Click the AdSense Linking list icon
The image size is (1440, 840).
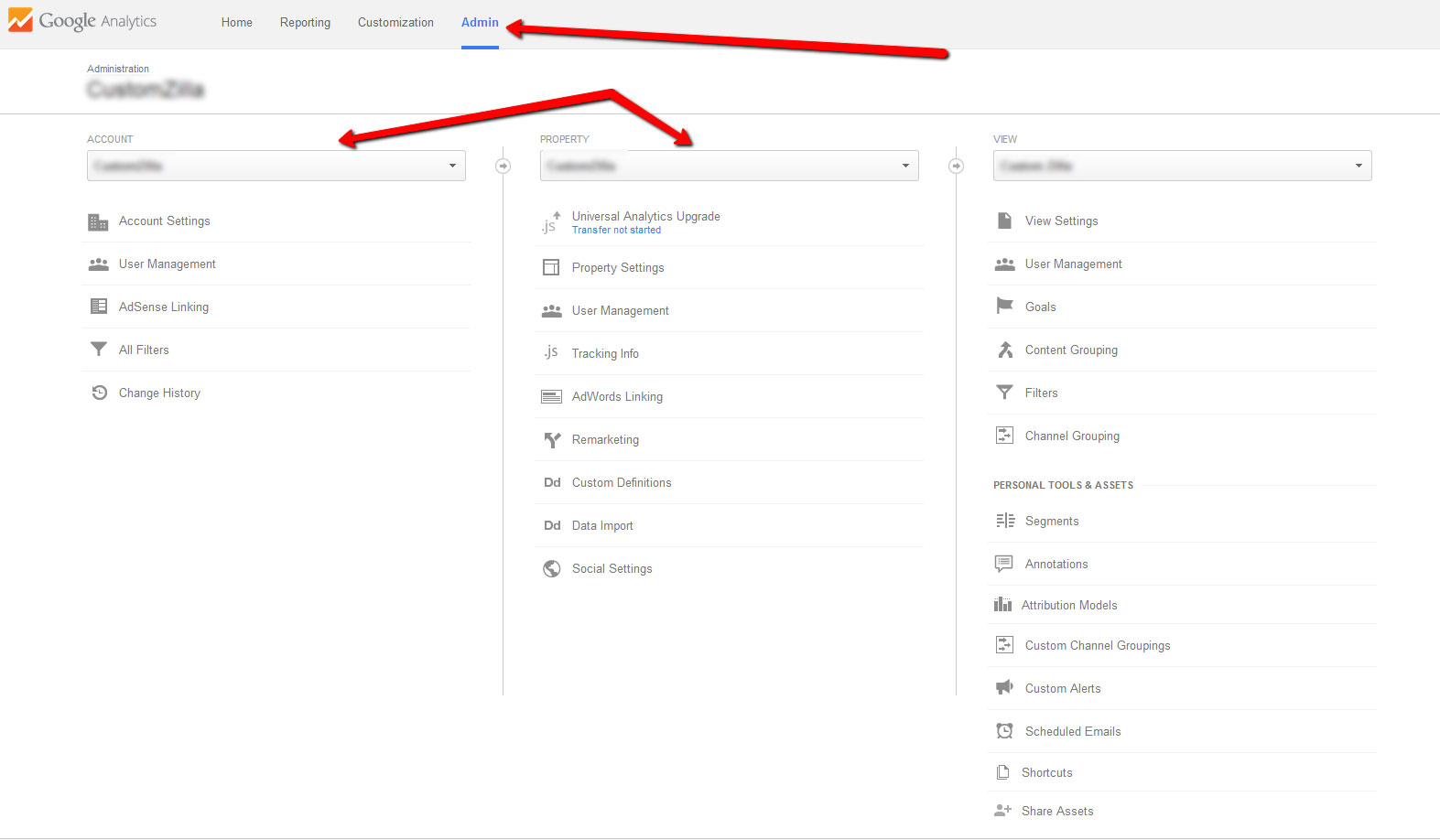(x=98, y=307)
